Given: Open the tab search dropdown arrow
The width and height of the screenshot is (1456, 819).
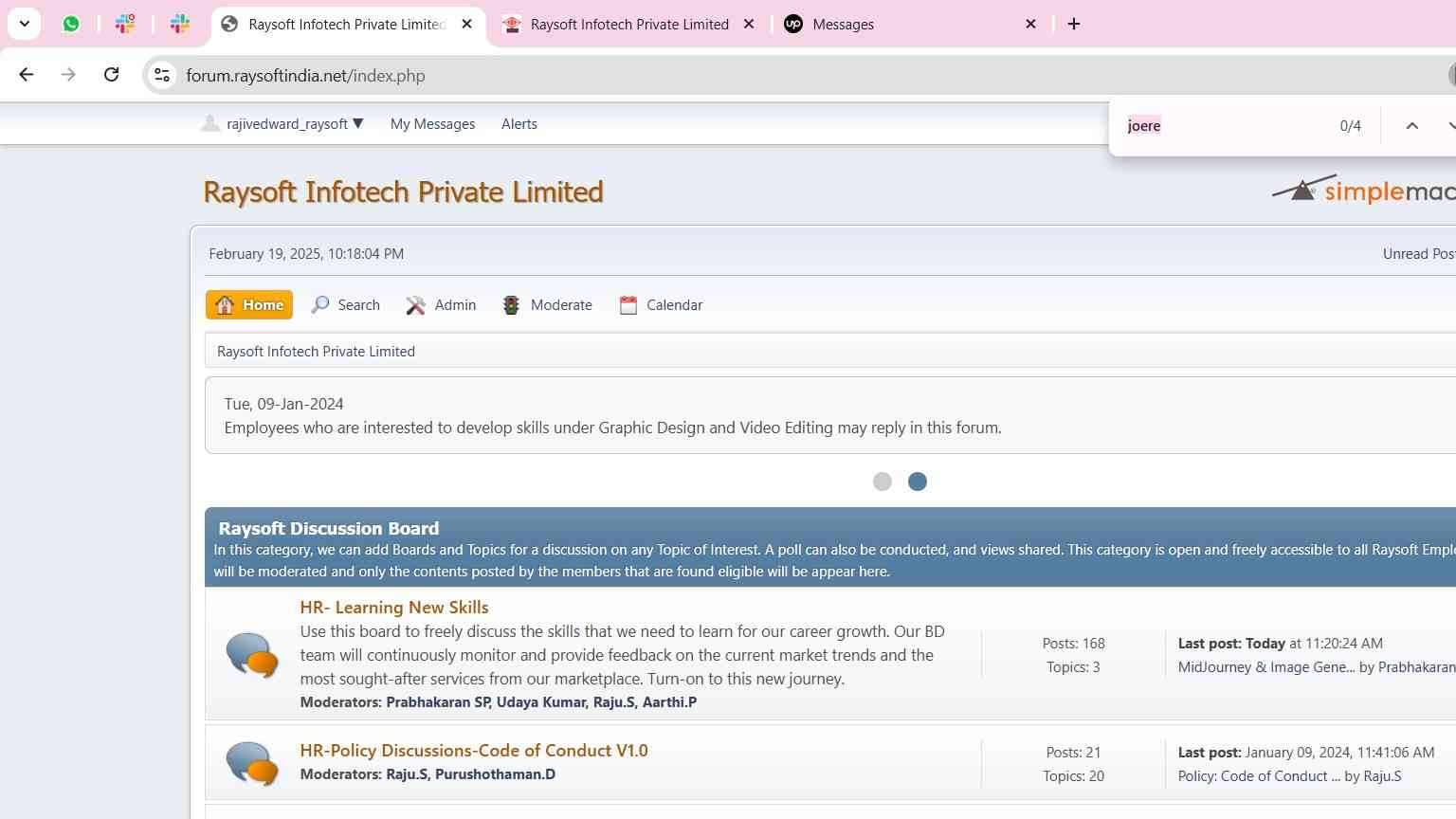Looking at the screenshot, I should pos(24,24).
